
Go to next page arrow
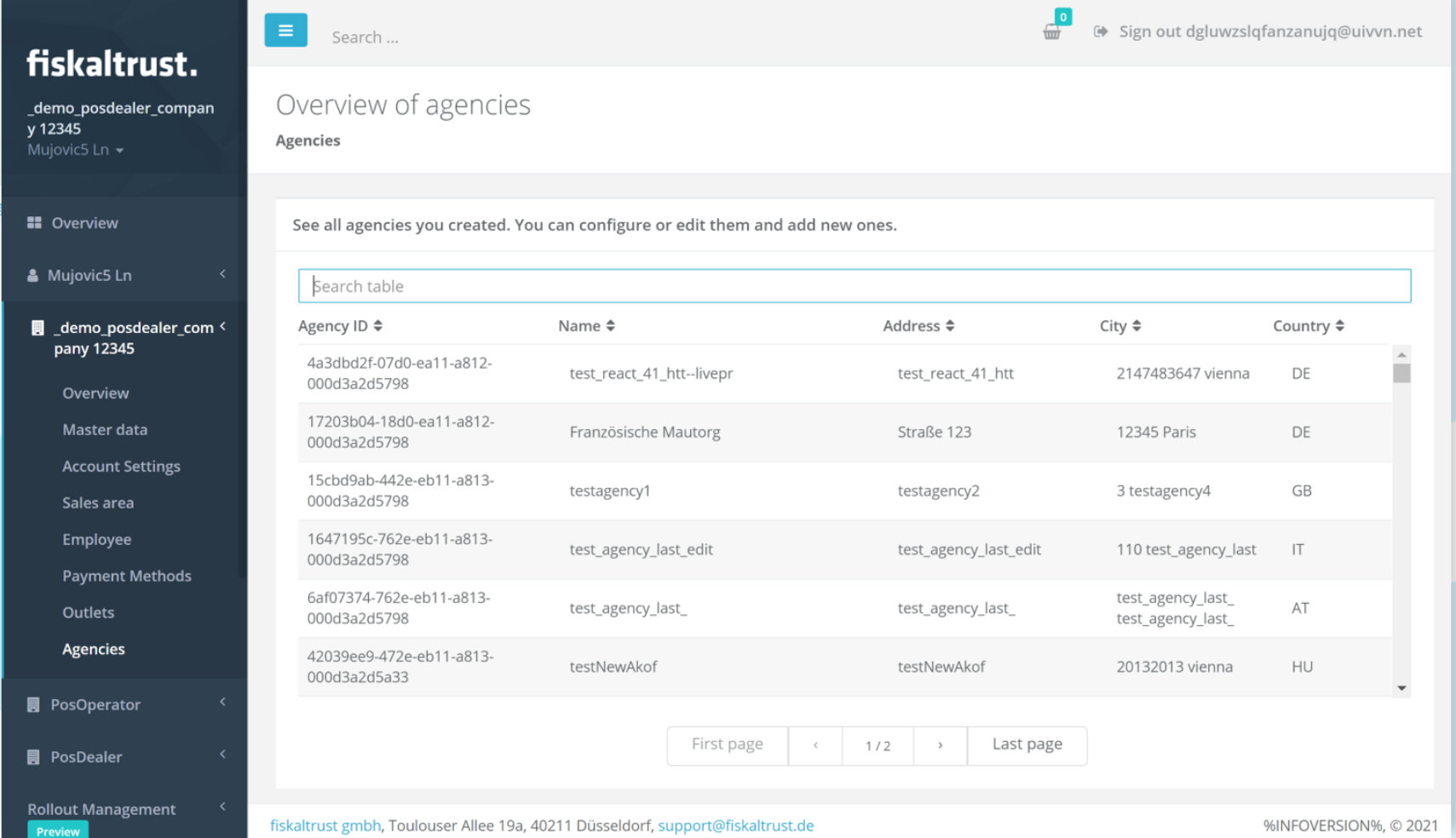pyautogui.click(x=941, y=745)
